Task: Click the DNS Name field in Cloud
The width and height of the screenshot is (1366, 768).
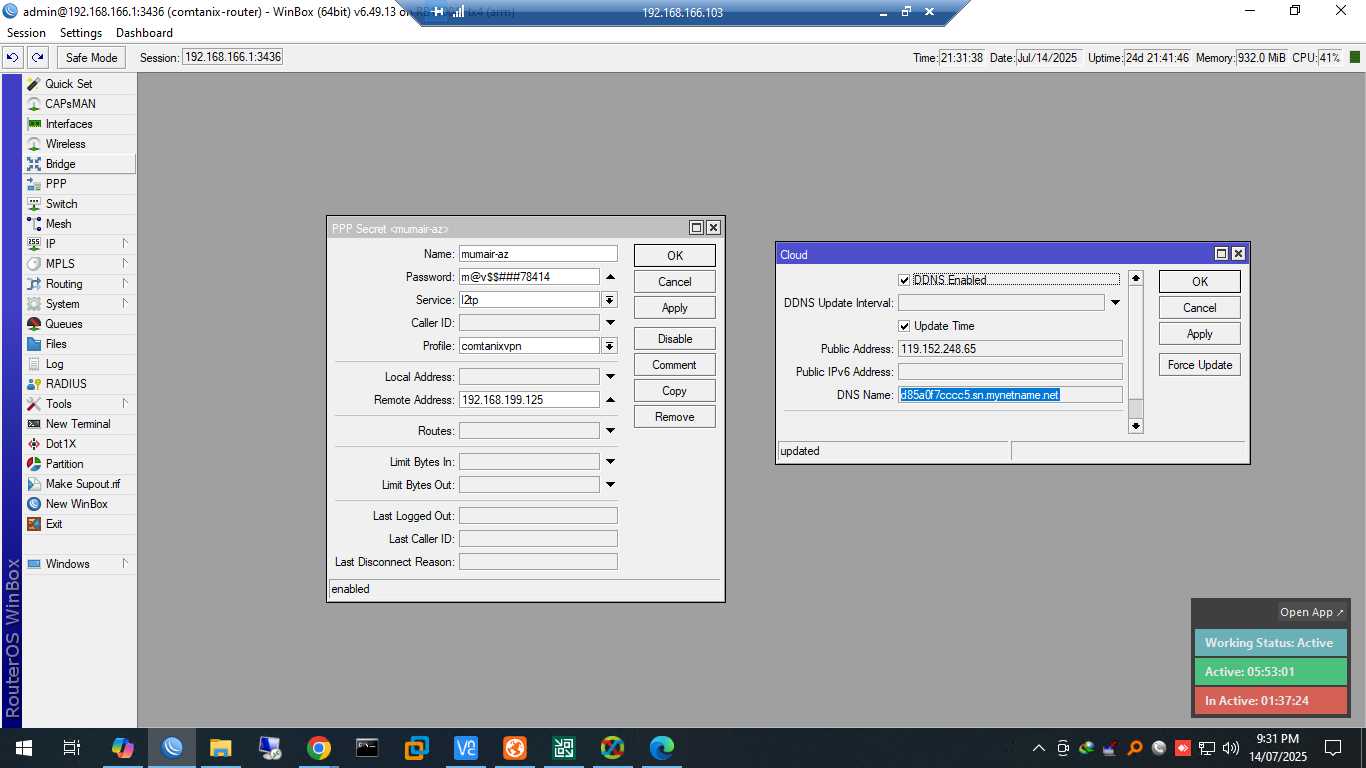Action: pyautogui.click(x=1010, y=395)
